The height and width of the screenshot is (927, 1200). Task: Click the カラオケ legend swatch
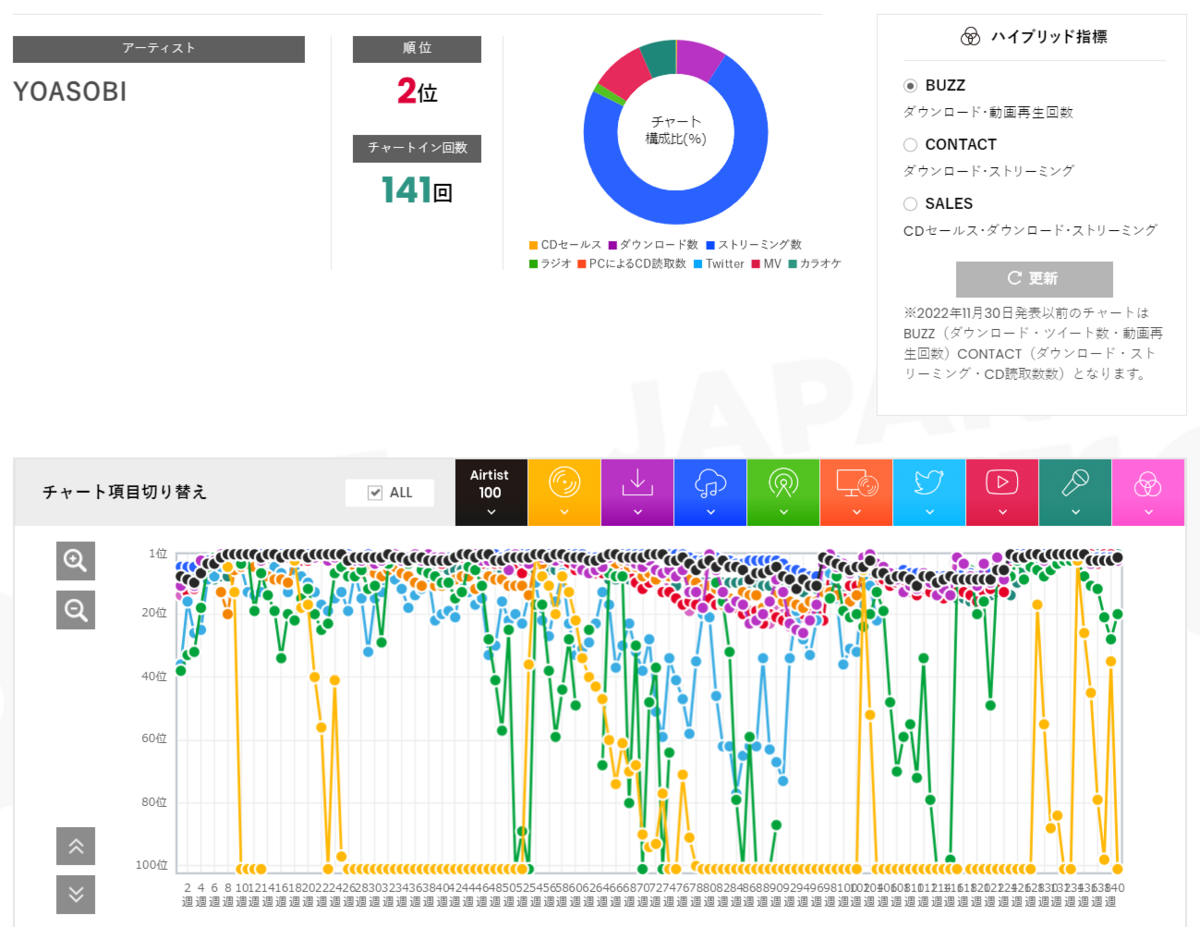tap(792, 264)
